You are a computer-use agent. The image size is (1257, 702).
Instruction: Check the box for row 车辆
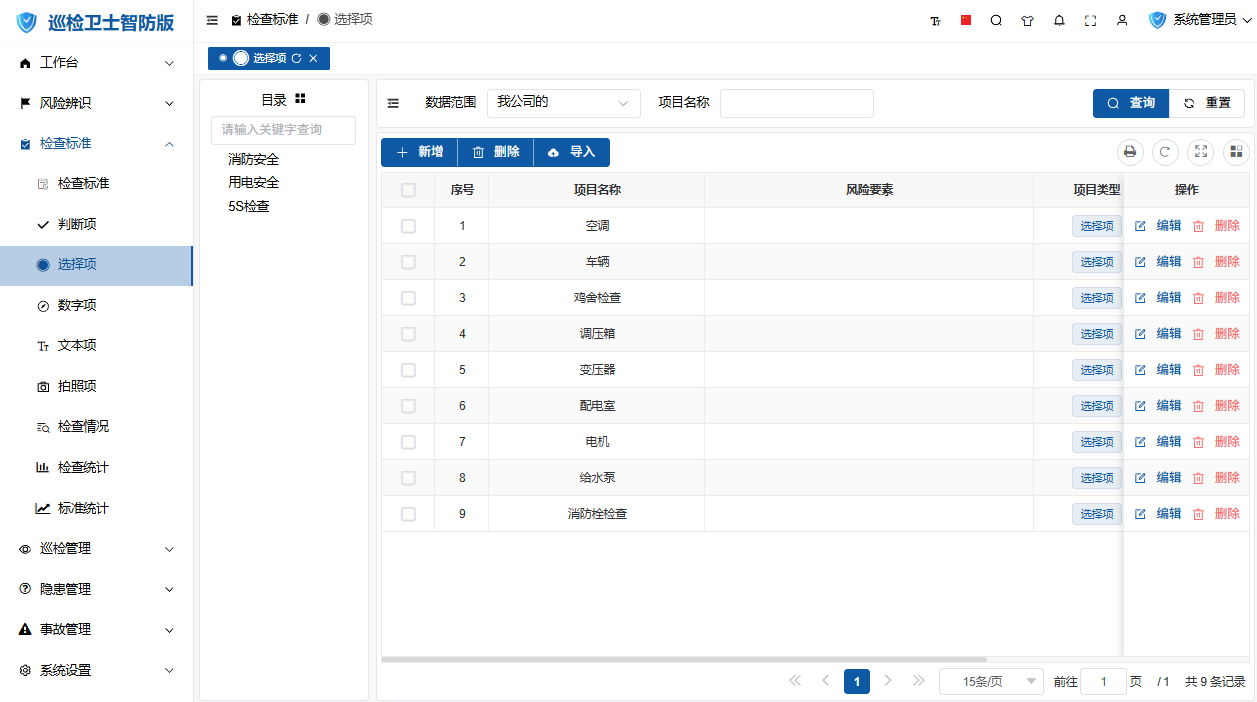(x=408, y=262)
